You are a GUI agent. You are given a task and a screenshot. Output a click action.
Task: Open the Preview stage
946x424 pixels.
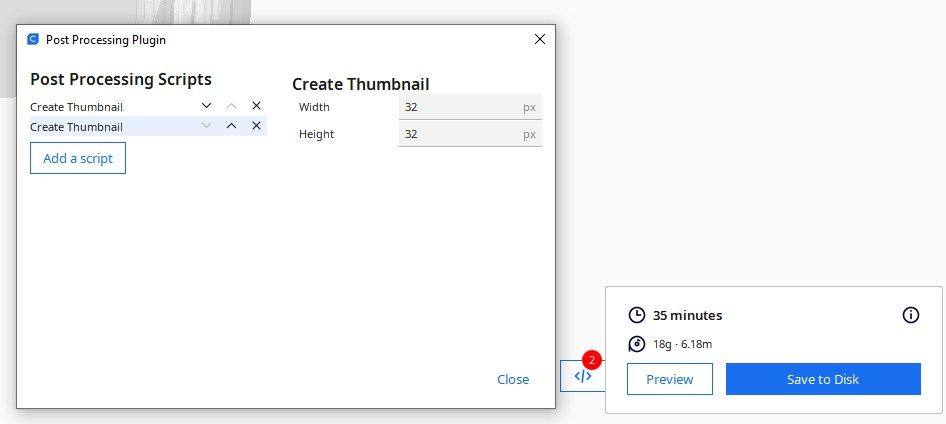(x=669, y=379)
